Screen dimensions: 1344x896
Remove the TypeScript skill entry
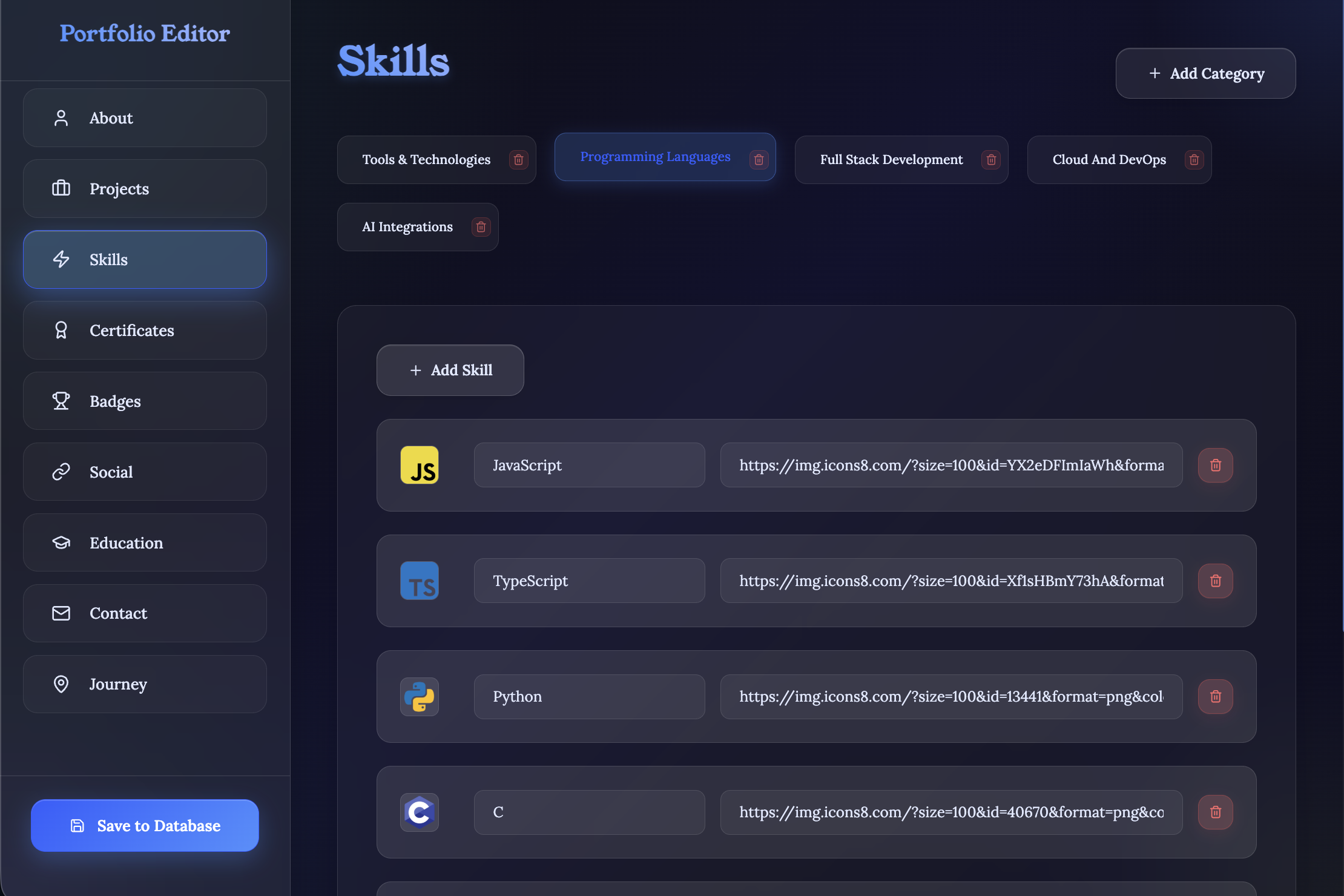[x=1215, y=581]
